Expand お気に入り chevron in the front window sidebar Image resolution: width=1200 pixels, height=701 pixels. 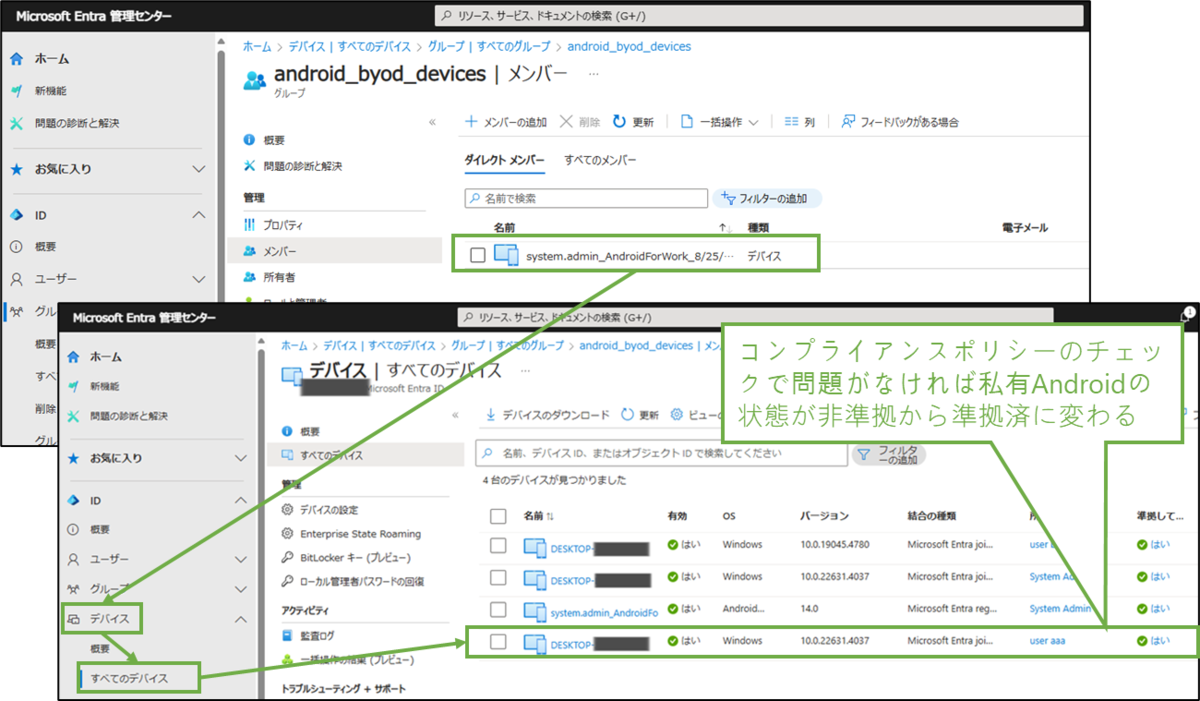[240, 458]
